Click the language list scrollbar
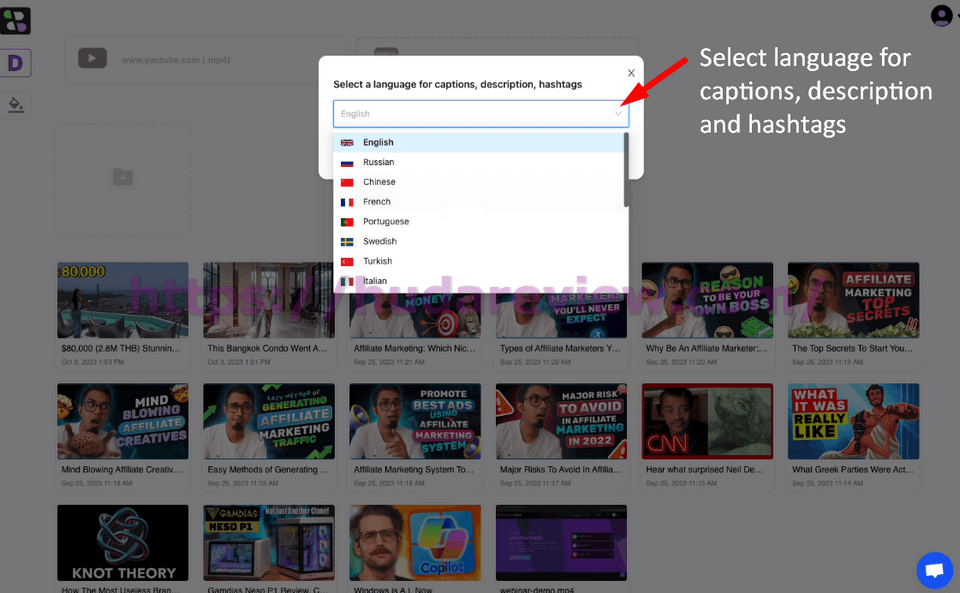This screenshot has height=593, width=960. pyautogui.click(x=626, y=170)
